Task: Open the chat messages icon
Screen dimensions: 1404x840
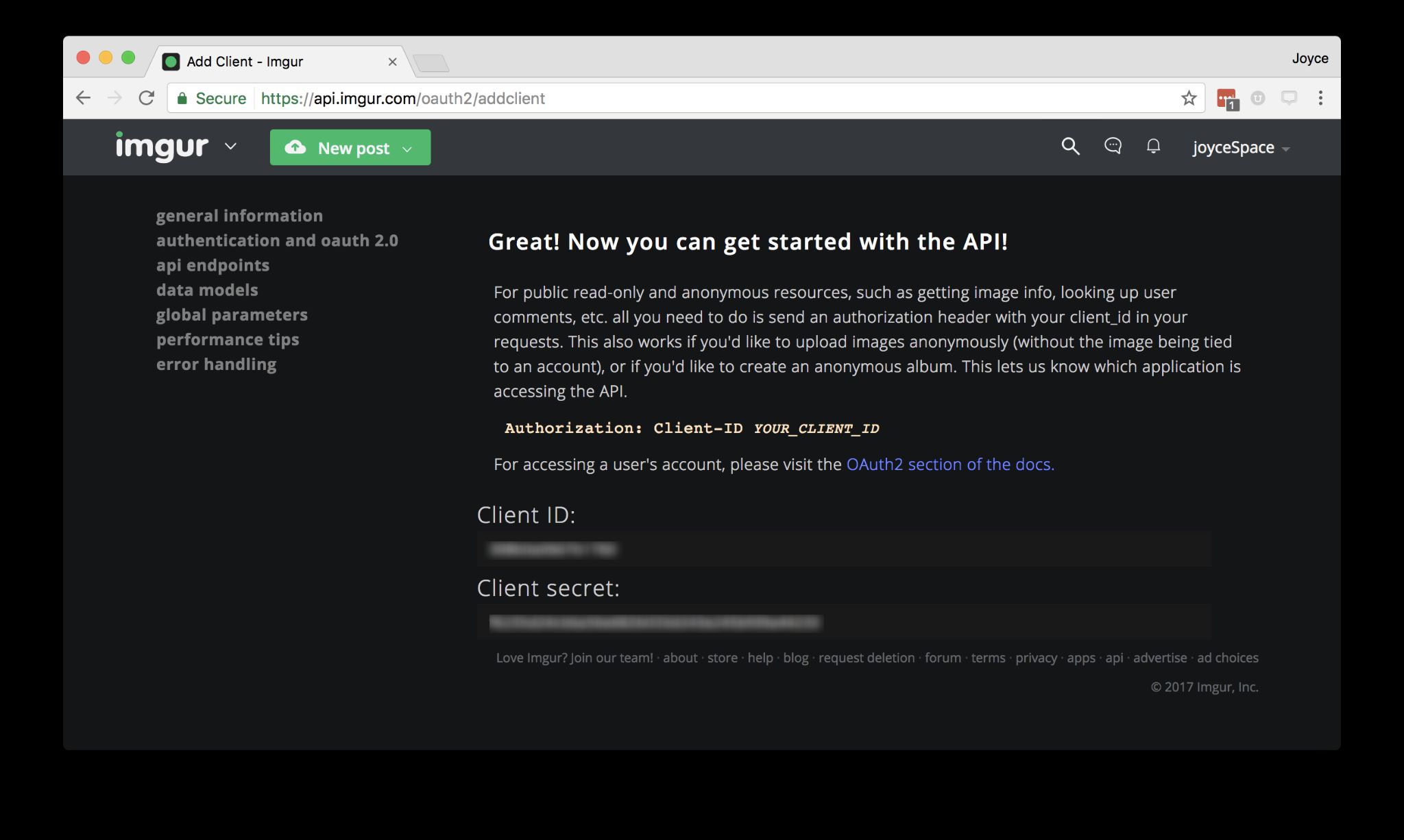Action: (1113, 146)
